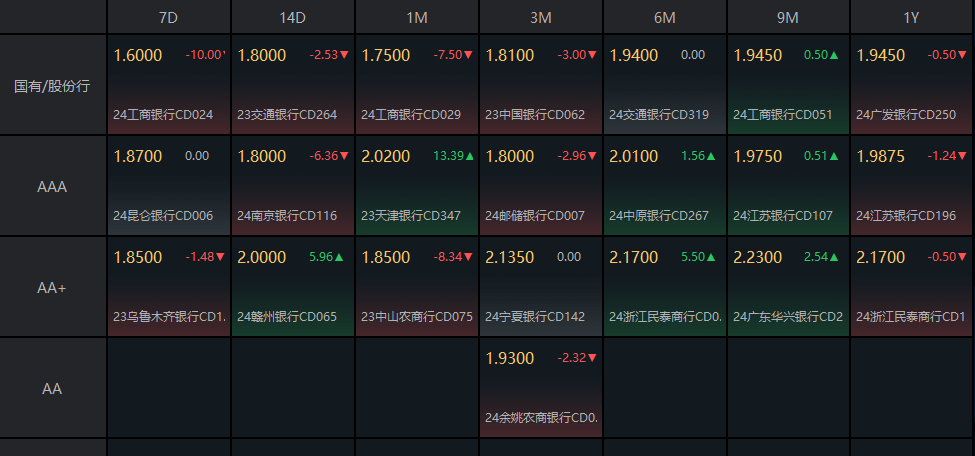Viewport: 975px width, 456px height.
Task: Click the red down arrow next to -6.36
Action: (x=344, y=156)
